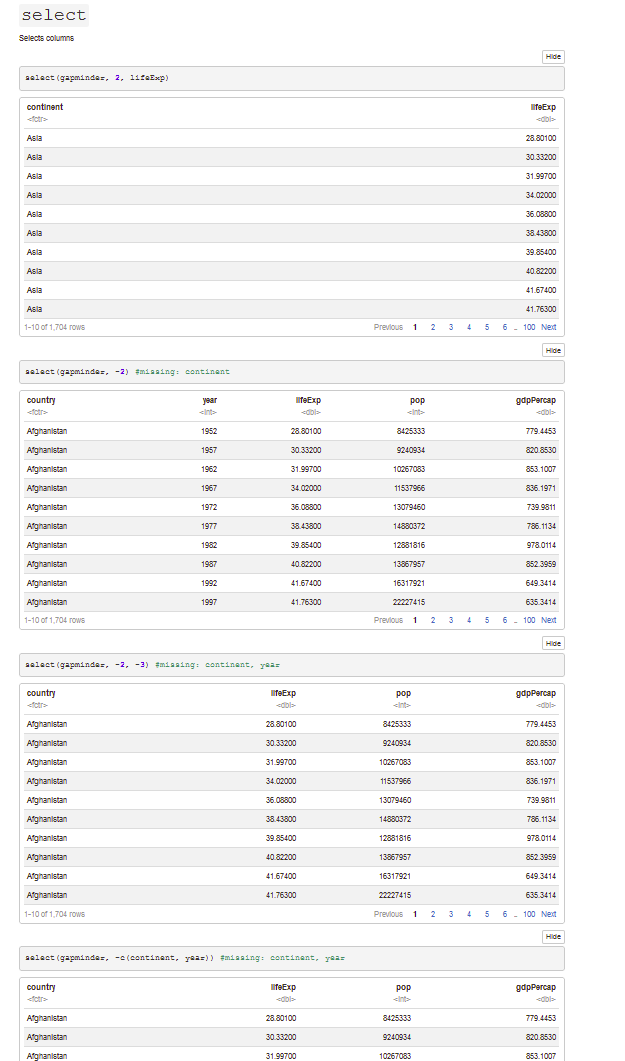Screen dimensions: 625x1061
Task: Open page 4 in the third table's pagination
Action: (469, 914)
